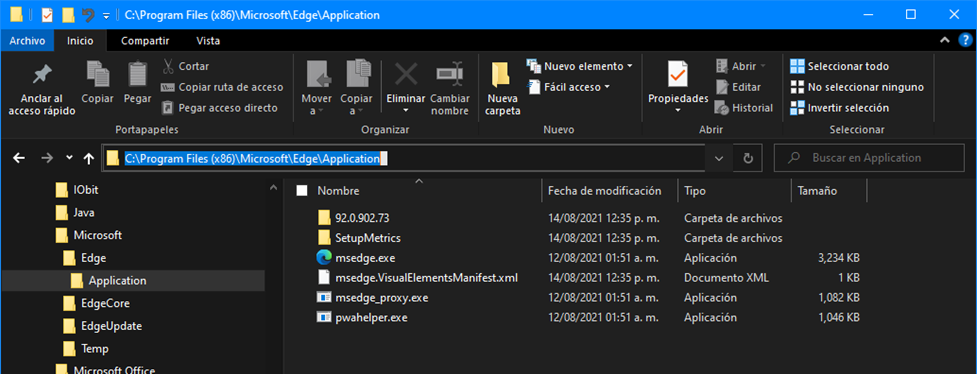The image size is (977, 374).
Task: Click the Mover a icon
Action: coord(318,75)
